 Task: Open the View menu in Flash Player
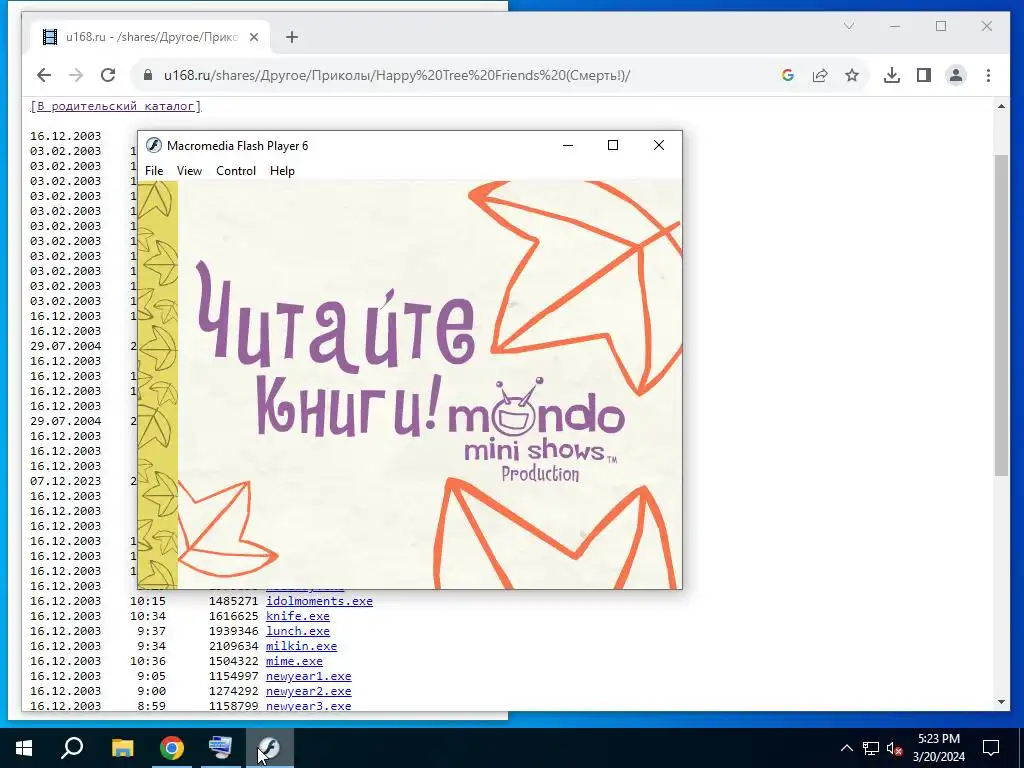click(x=189, y=170)
